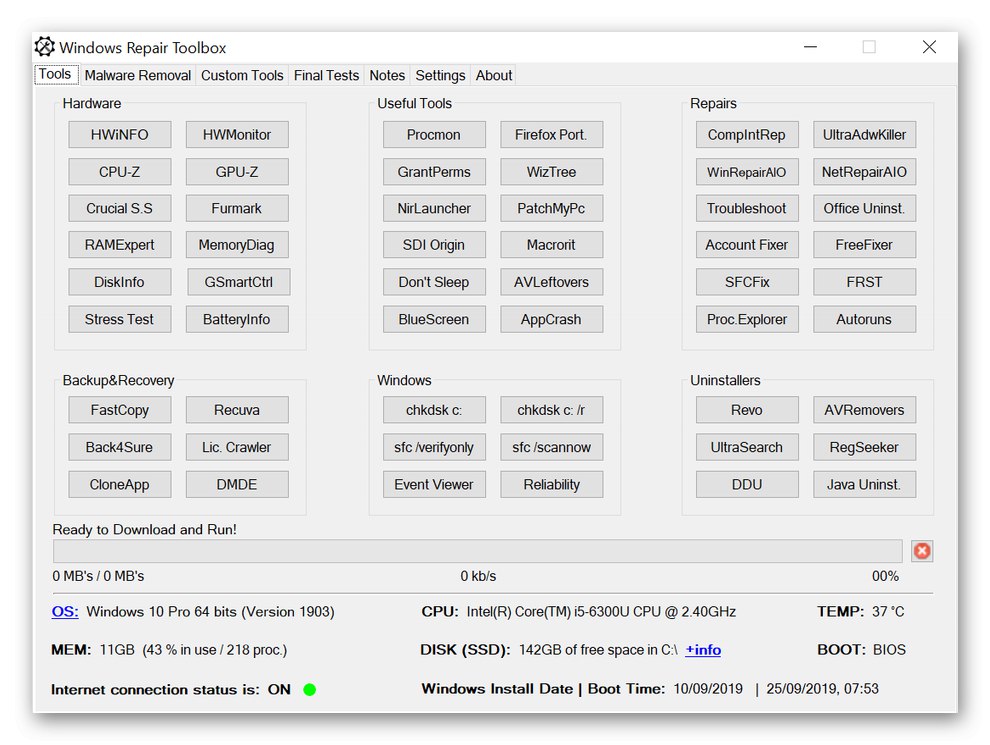Click the red cancel download icon

point(922,551)
